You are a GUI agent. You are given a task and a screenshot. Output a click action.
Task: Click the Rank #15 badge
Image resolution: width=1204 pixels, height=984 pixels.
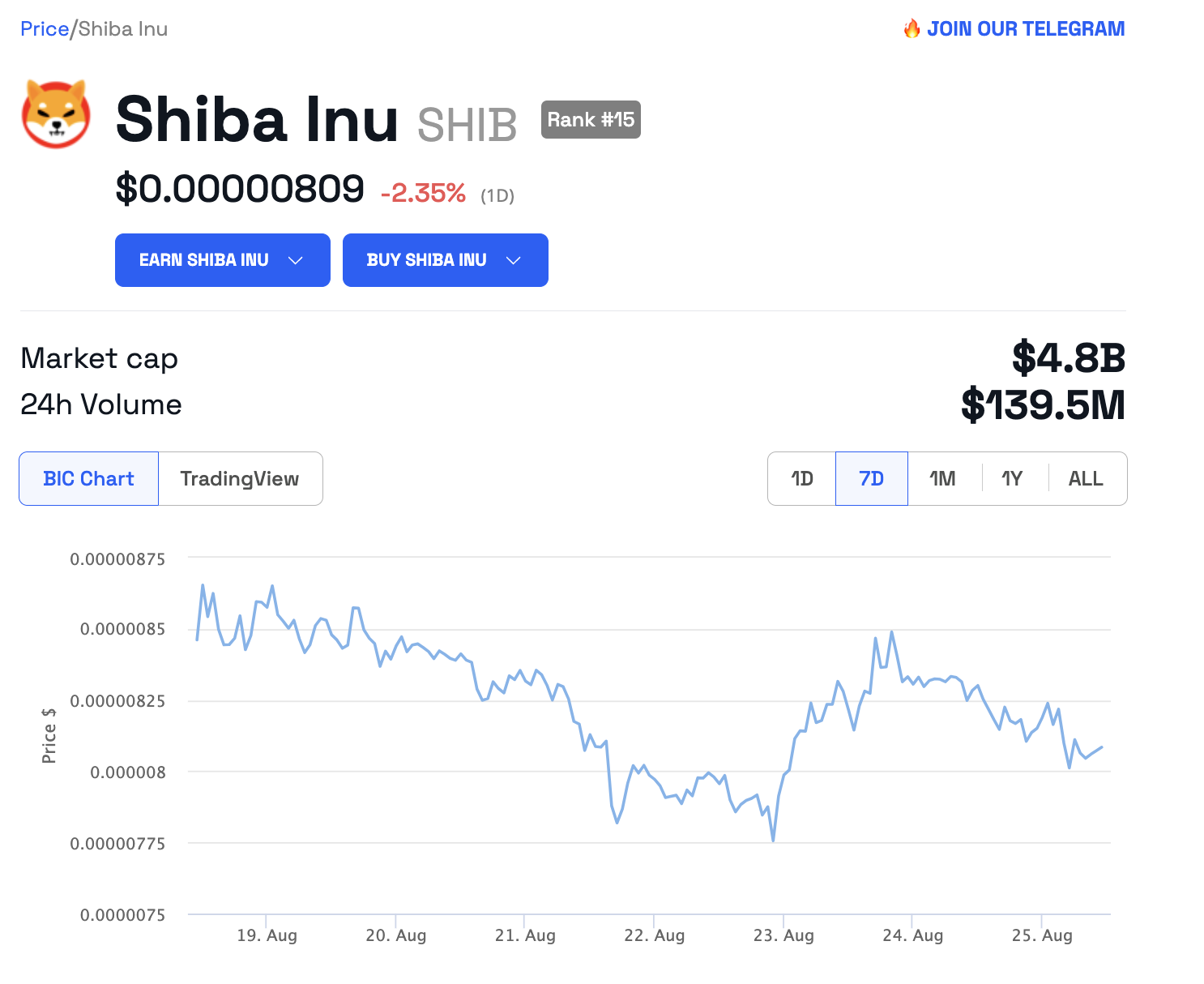coord(591,119)
